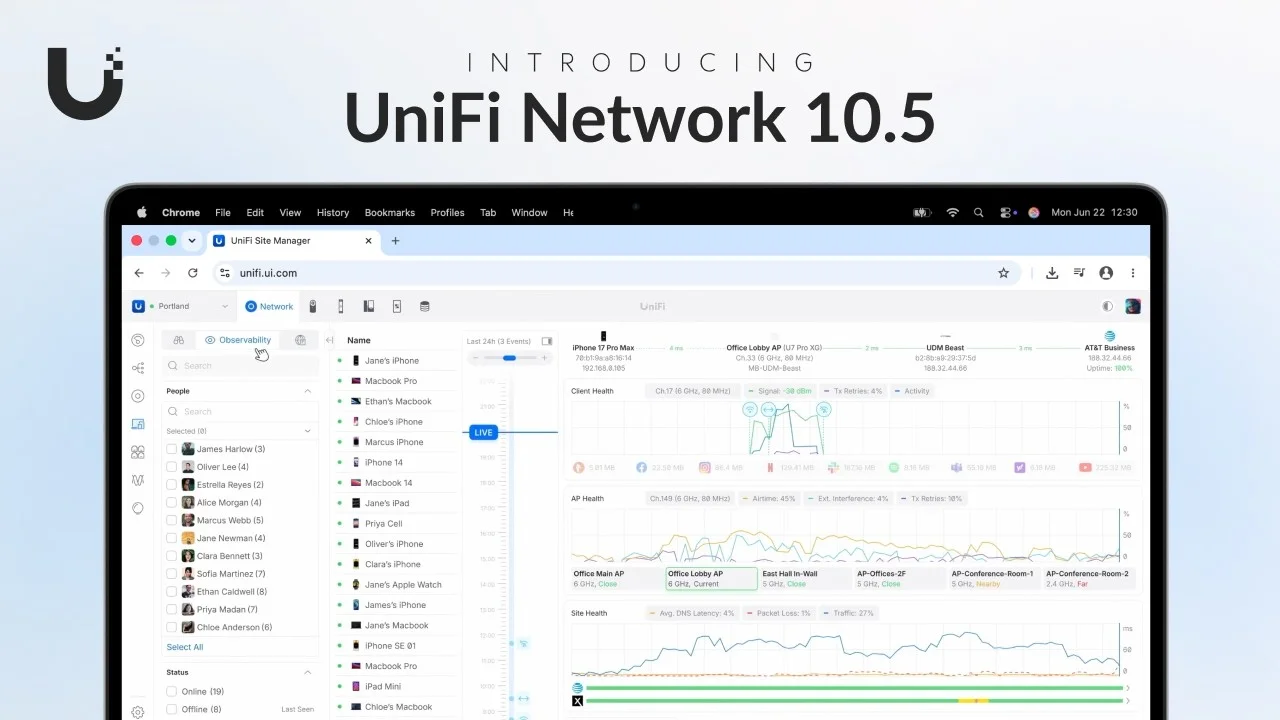Viewport: 1280px width, 720px height.
Task: Open macOS Control Center icon
Action: (x=1005, y=212)
